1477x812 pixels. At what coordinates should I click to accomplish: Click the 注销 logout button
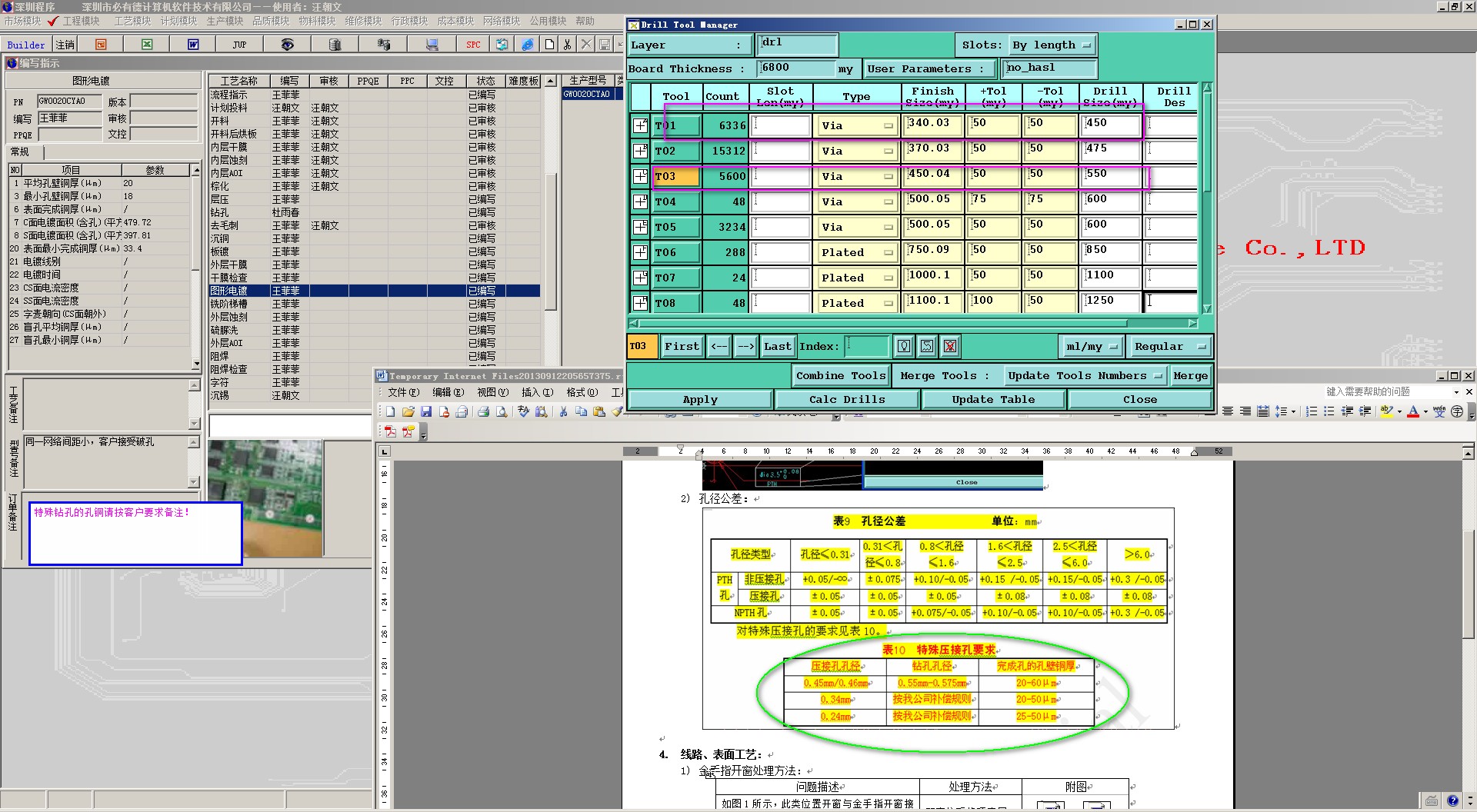(65, 45)
